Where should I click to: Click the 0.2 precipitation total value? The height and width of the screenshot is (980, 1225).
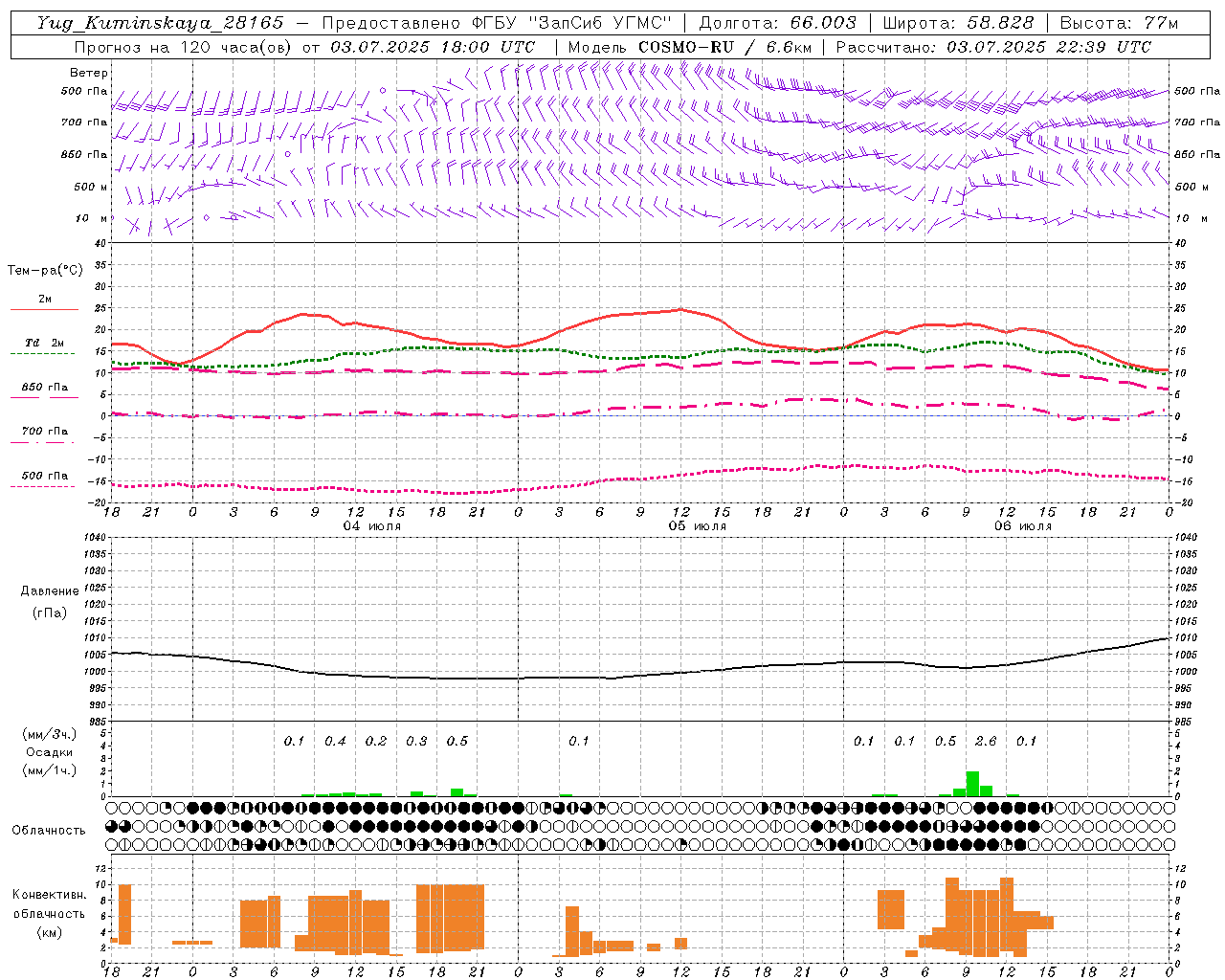(x=376, y=741)
